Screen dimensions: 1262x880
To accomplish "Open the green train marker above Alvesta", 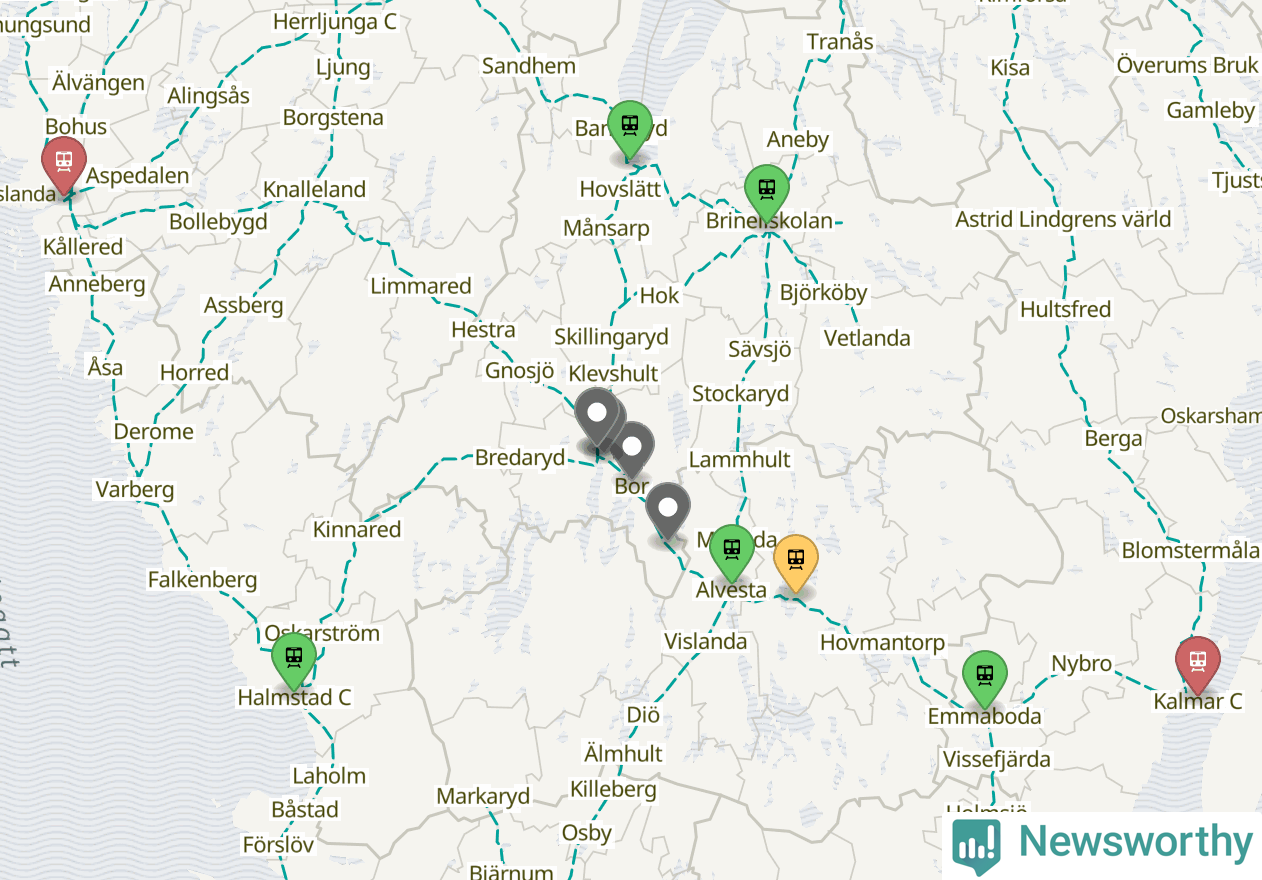I will point(732,549).
